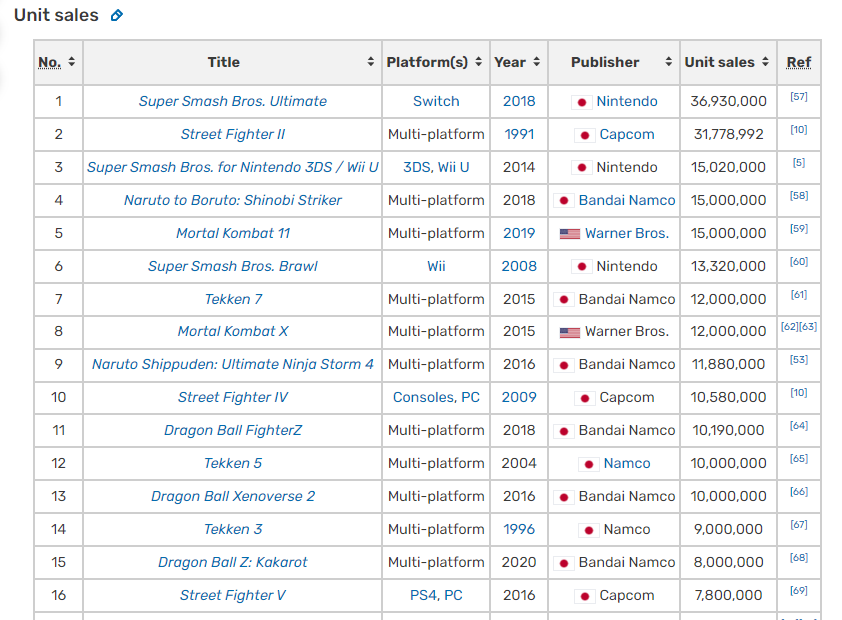Click the Year column header label
Screen dimensions: 842x620
click(x=510, y=62)
